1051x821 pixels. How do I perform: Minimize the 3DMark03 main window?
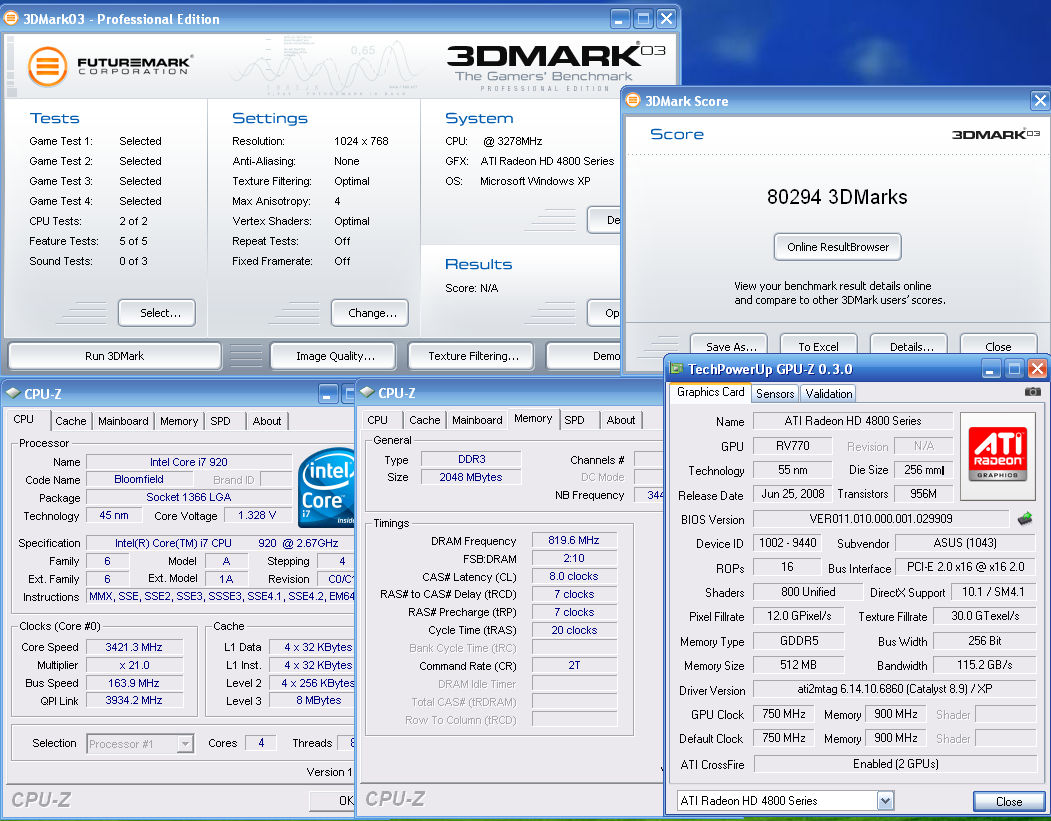click(x=620, y=19)
